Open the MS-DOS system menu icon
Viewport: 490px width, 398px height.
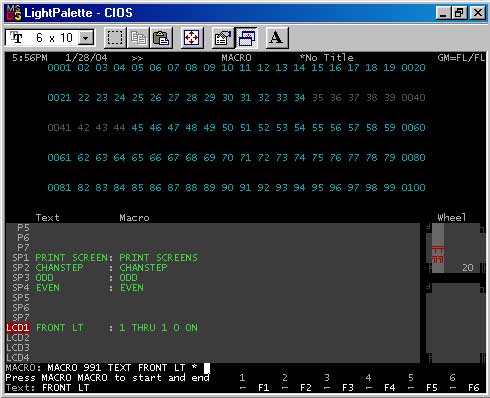pyautogui.click(x=14, y=13)
